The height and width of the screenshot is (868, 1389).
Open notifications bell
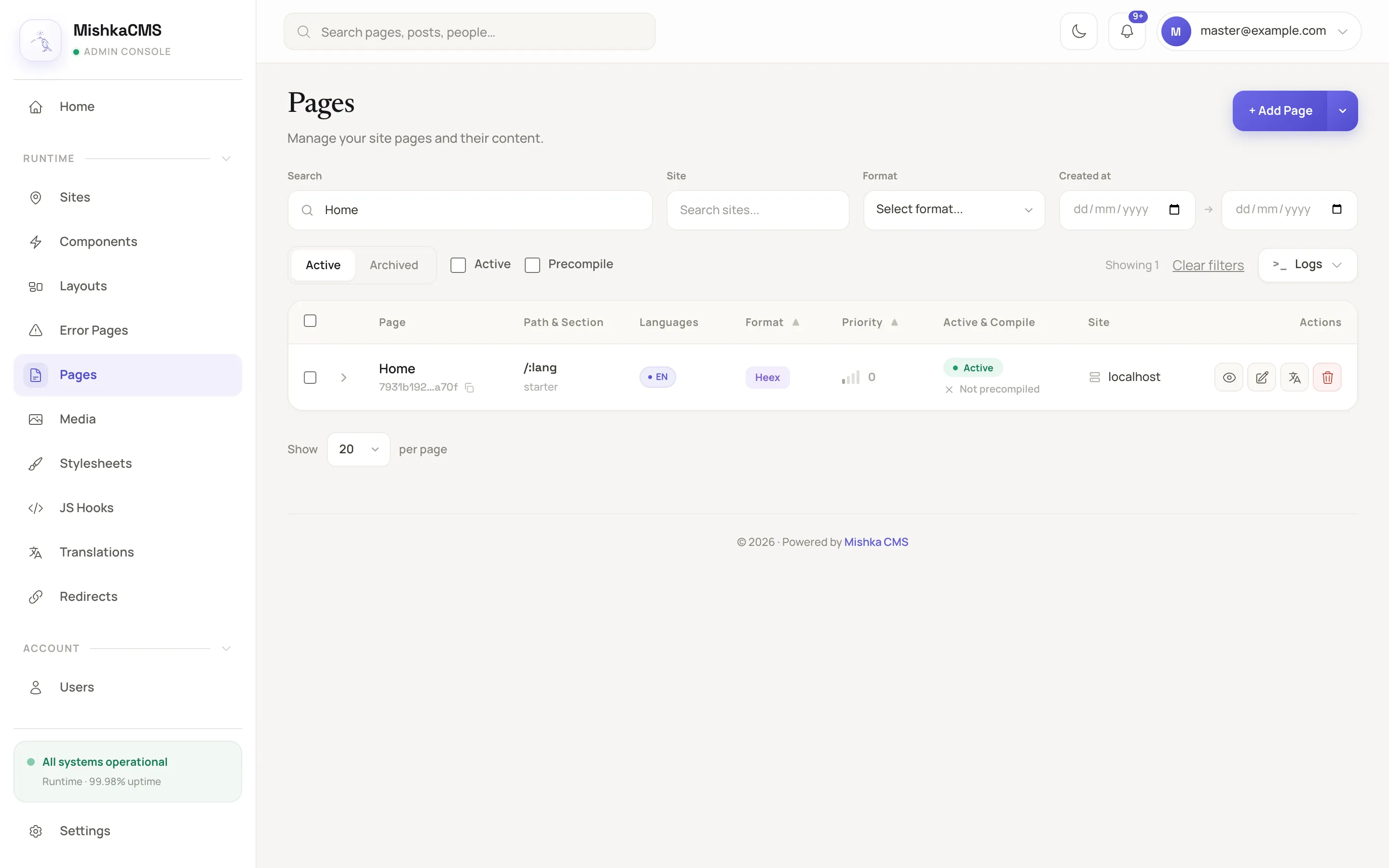(x=1127, y=31)
